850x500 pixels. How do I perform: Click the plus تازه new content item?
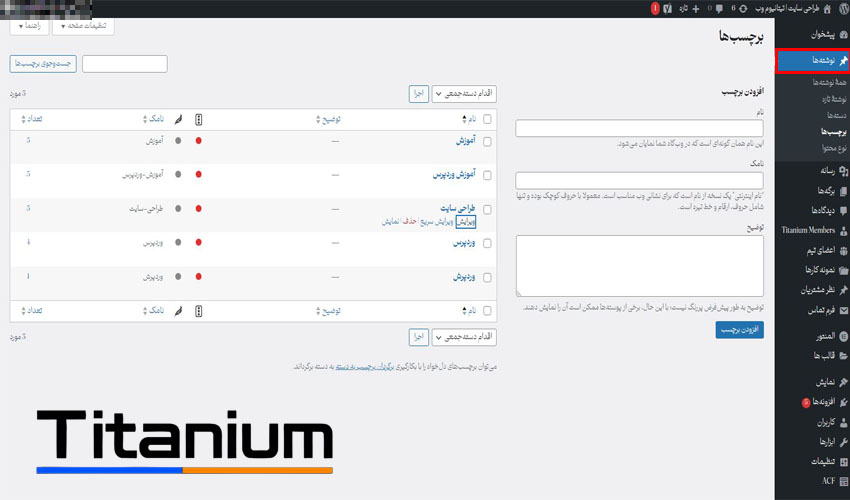click(x=690, y=9)
